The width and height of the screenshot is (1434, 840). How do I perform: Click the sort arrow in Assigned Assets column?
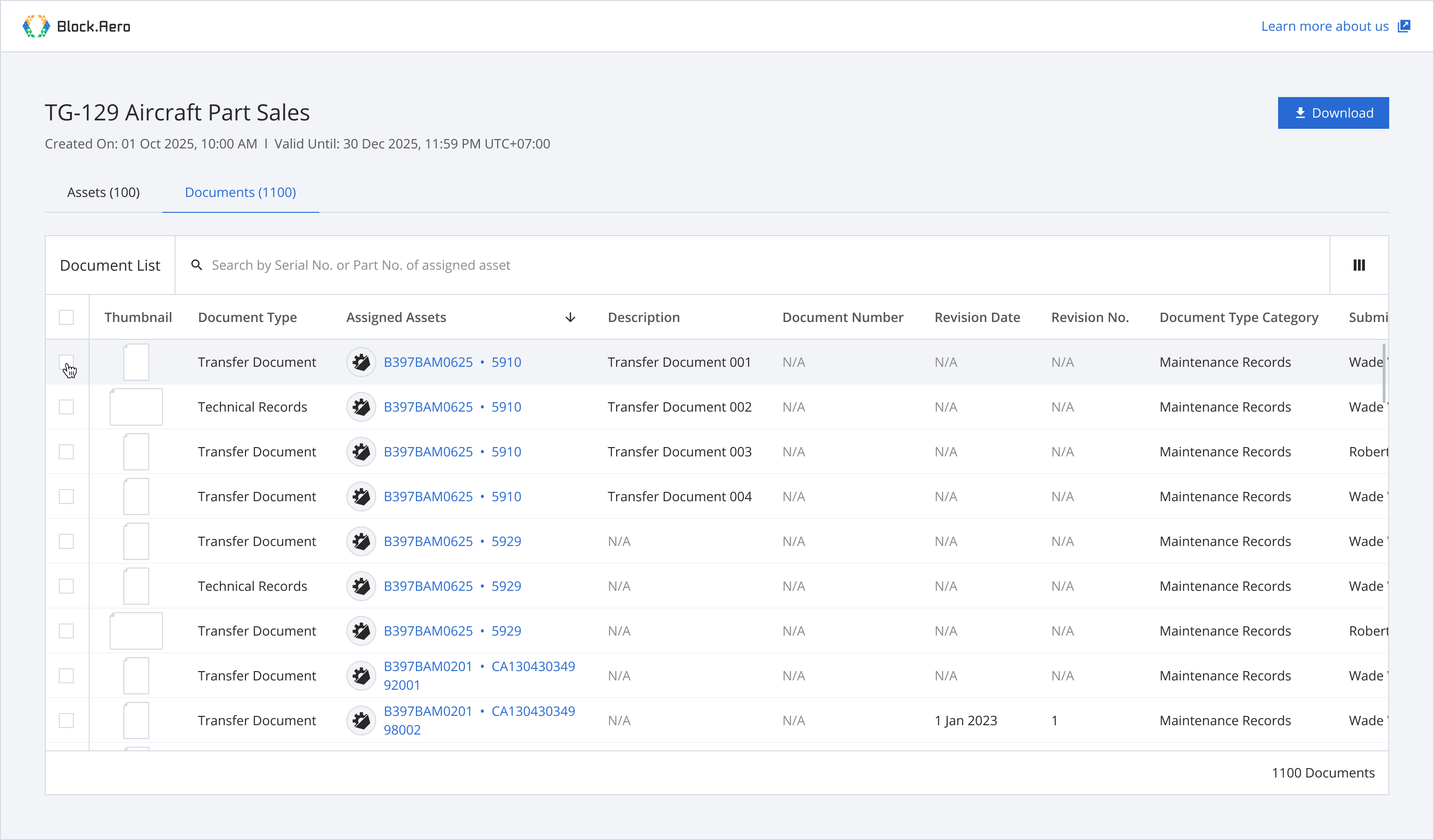pyautogui.click(x=570, y=317)
